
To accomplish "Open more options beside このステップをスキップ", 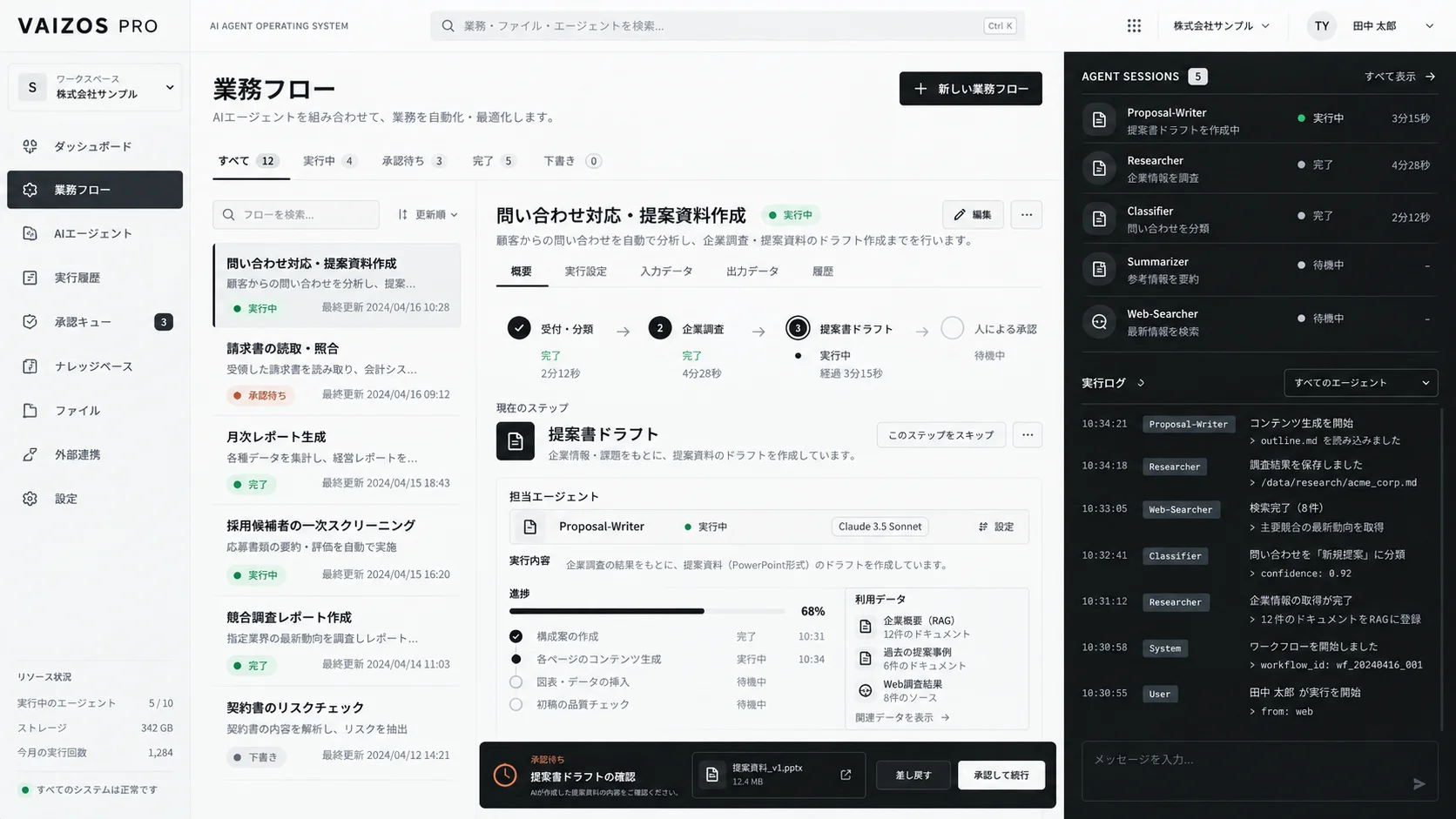I will [x=1028, y=435].
